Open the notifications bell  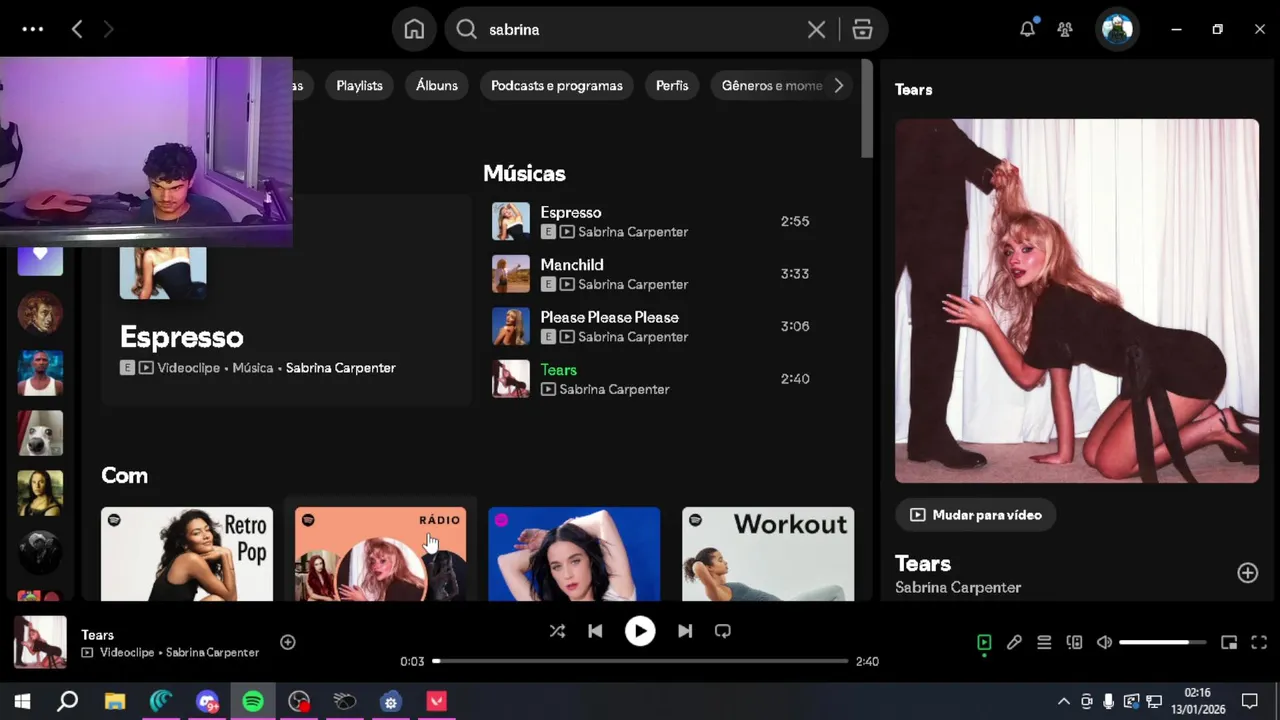[x=1027, y=29]
